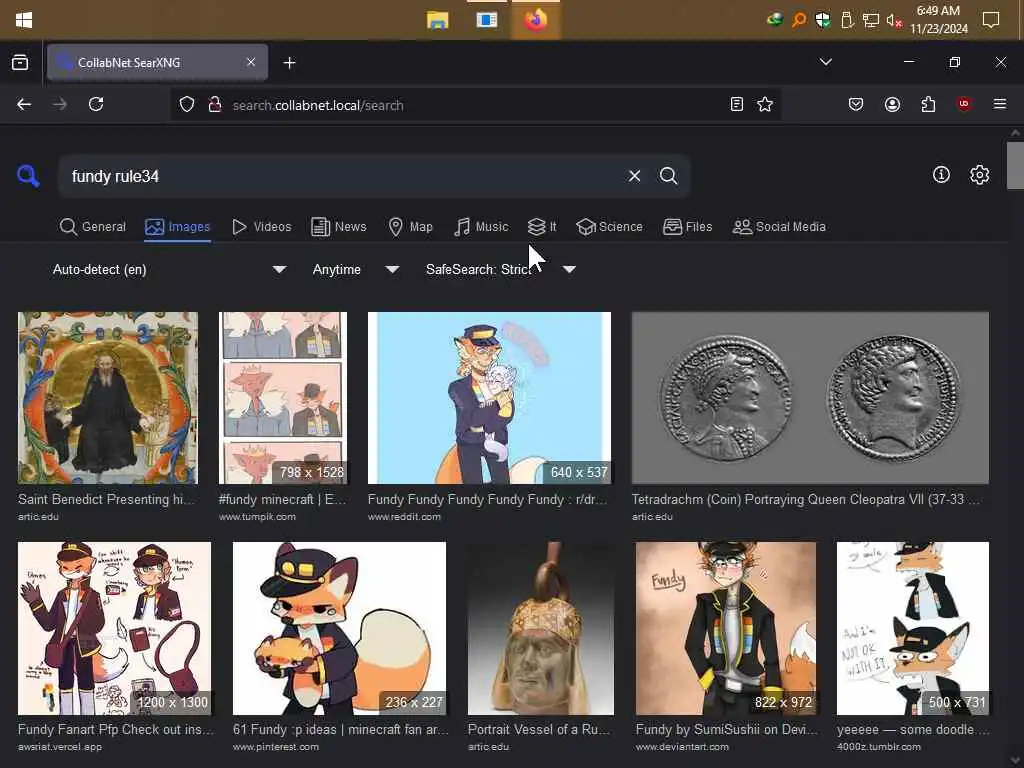Open File Explorer from taskbar

(438, 20)
